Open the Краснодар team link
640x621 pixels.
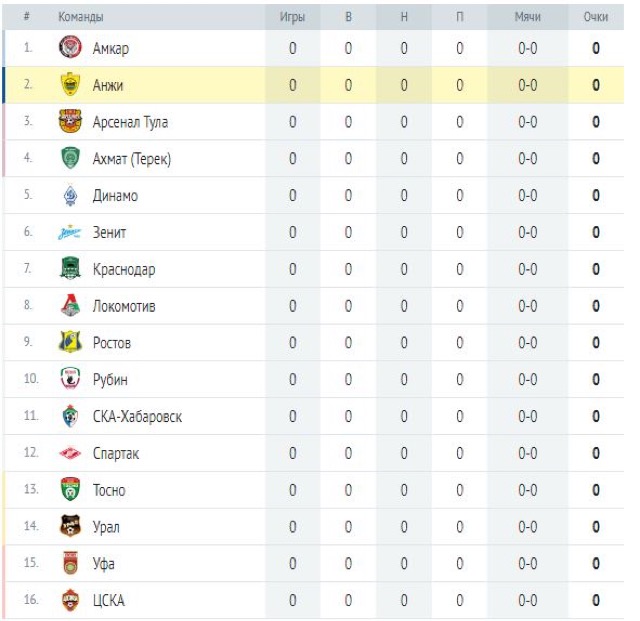(123, 270)
